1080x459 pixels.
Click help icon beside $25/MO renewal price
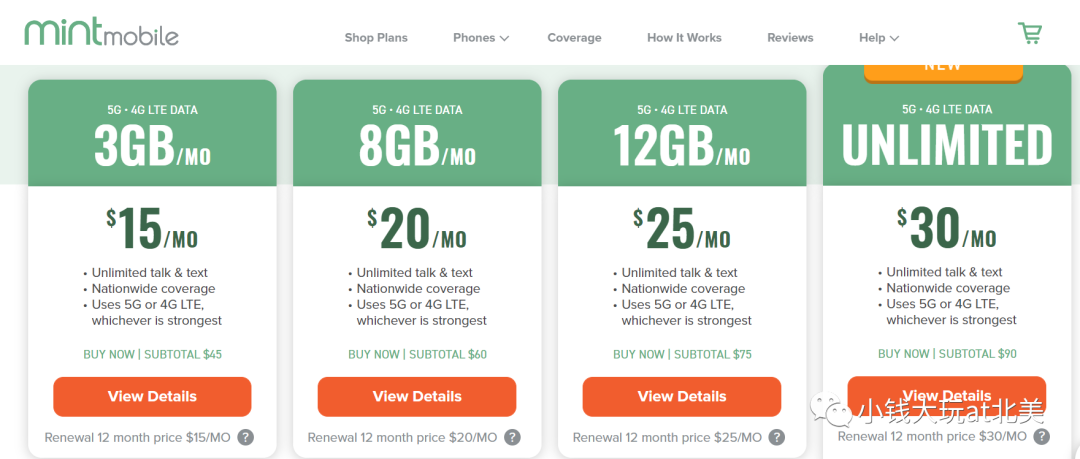coord(777,438)
